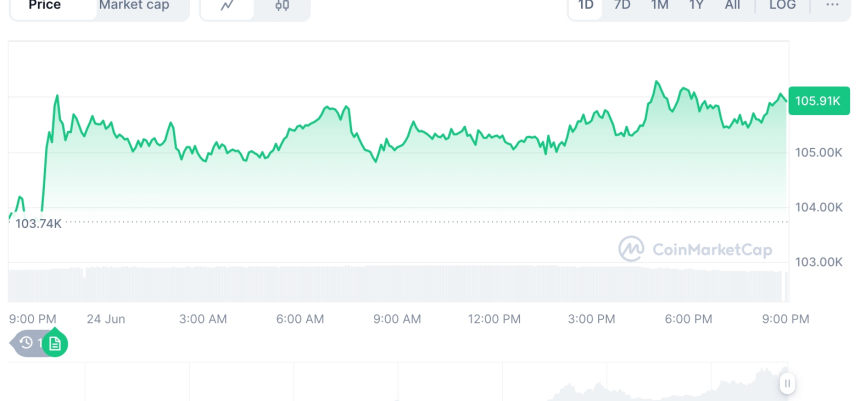This screenshot has height=401, width=860.
Task: Select the 1M time range
Action: (x=659, y=6)
